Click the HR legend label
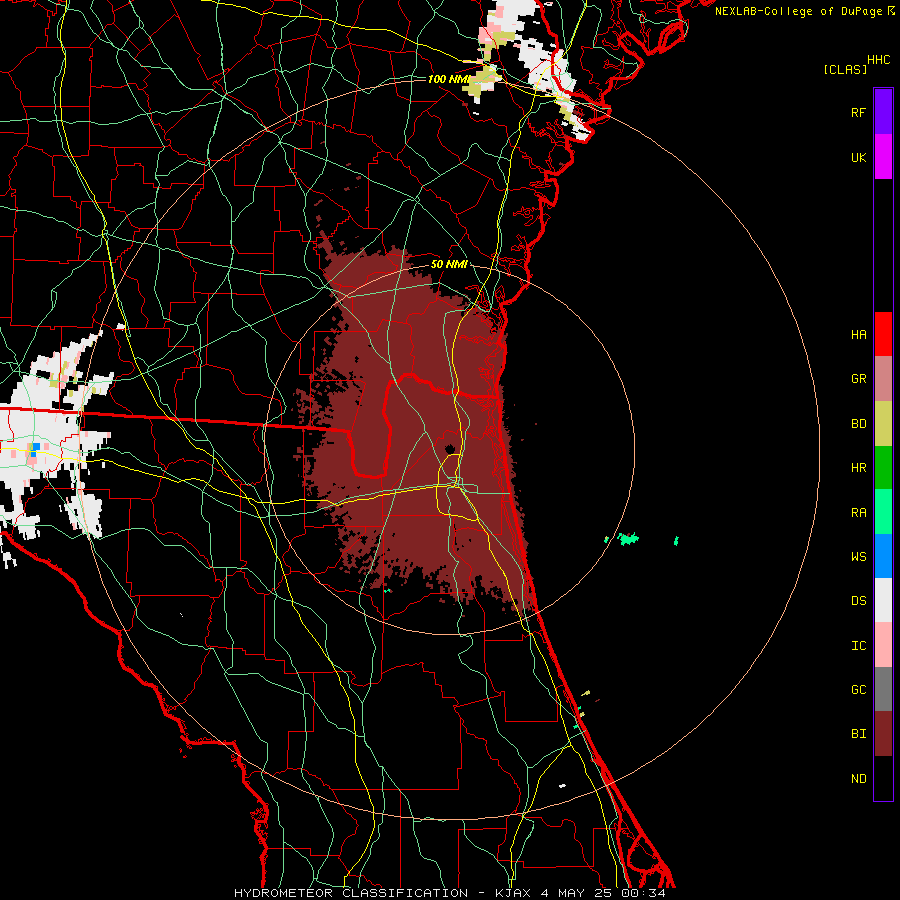 (x=859, y=468)
